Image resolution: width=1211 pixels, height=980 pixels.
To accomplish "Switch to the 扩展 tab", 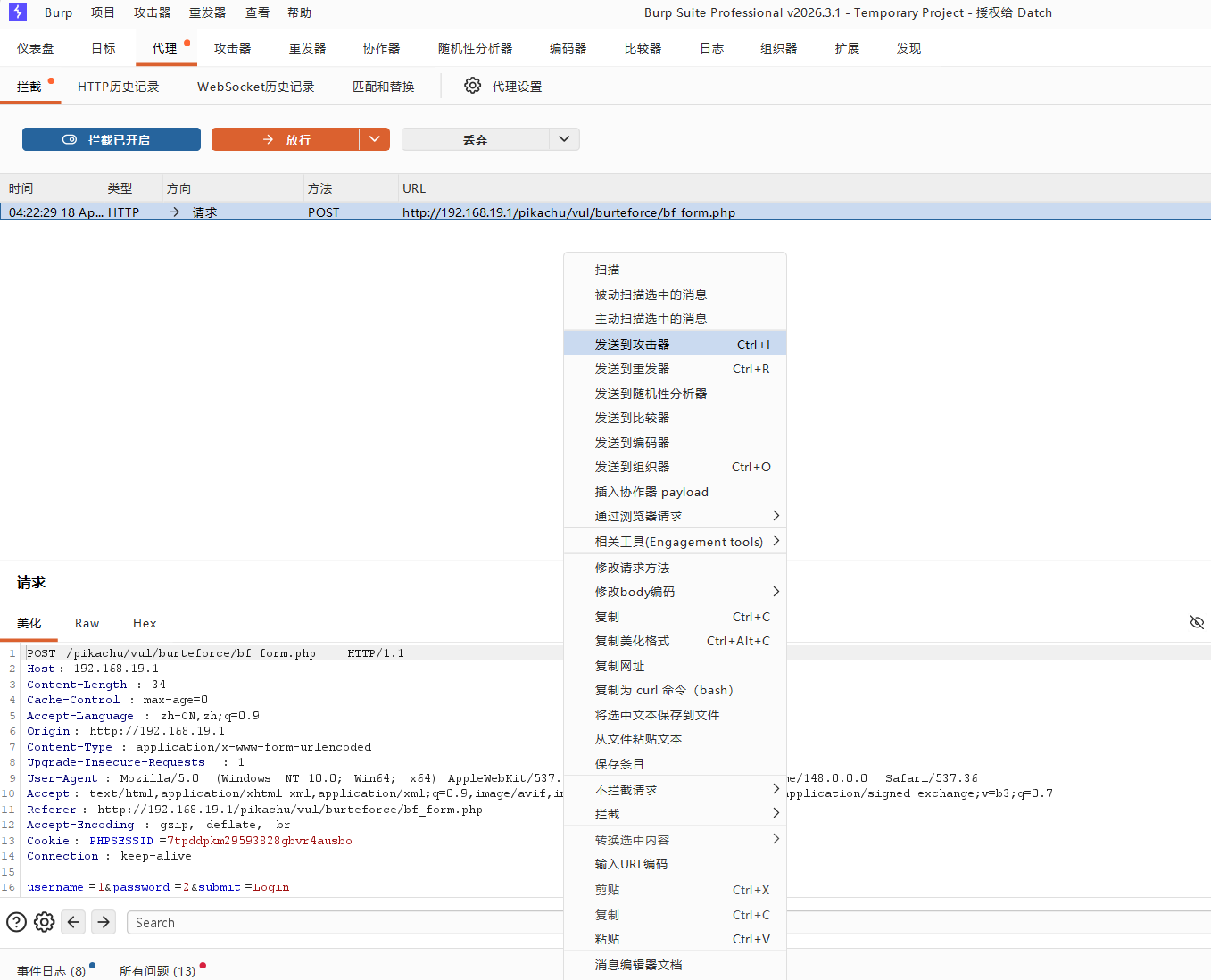I will pyautogui.click(x=847, y=48).
